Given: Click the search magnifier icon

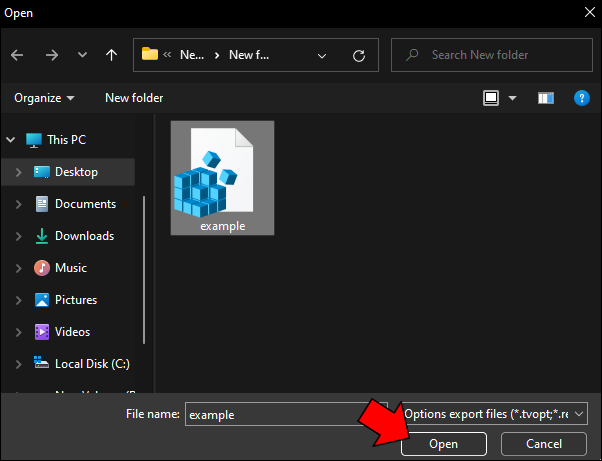Looking at the screenshot, I should pyautogui.click(x=412, y=55).
